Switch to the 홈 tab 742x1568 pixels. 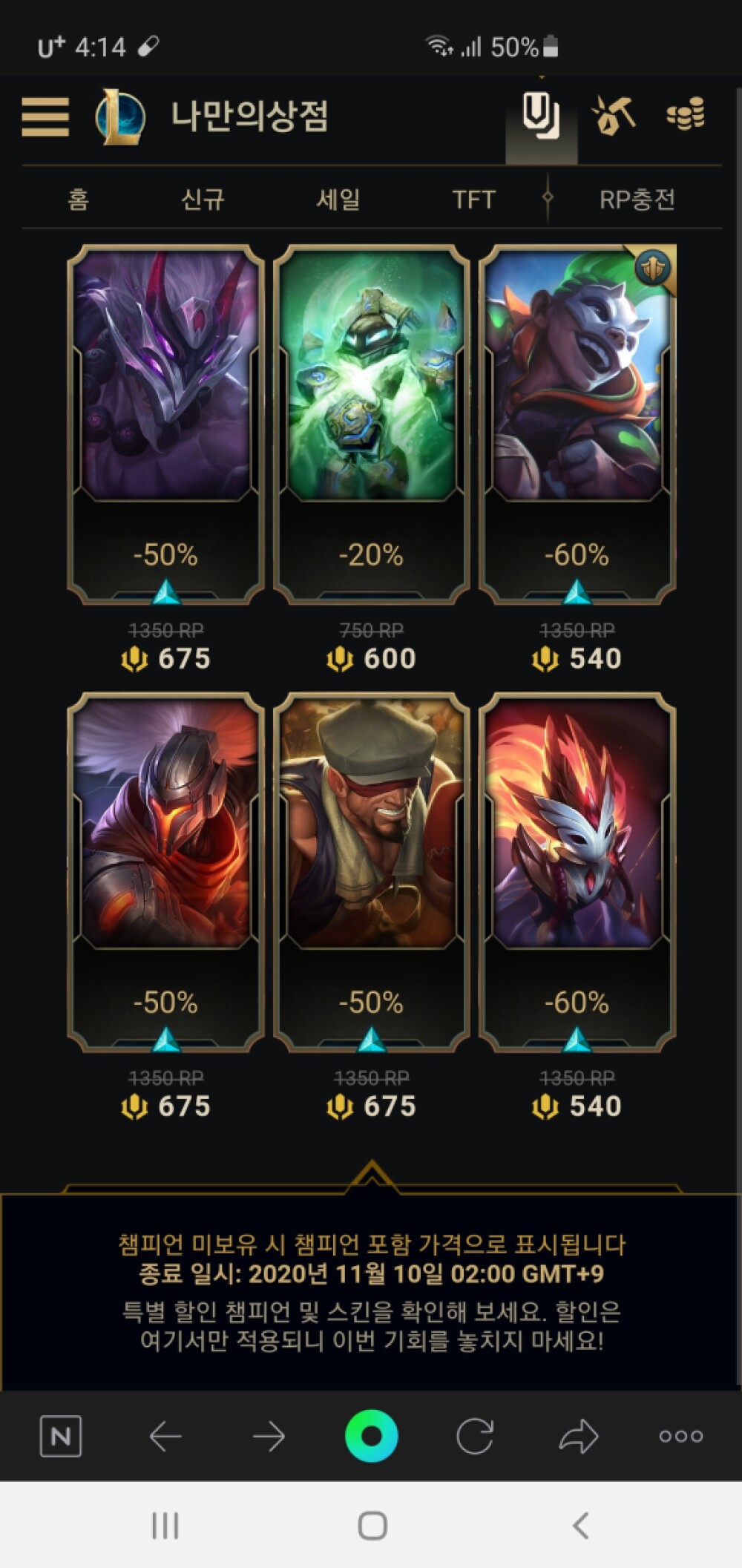click(x=79, y=199)
